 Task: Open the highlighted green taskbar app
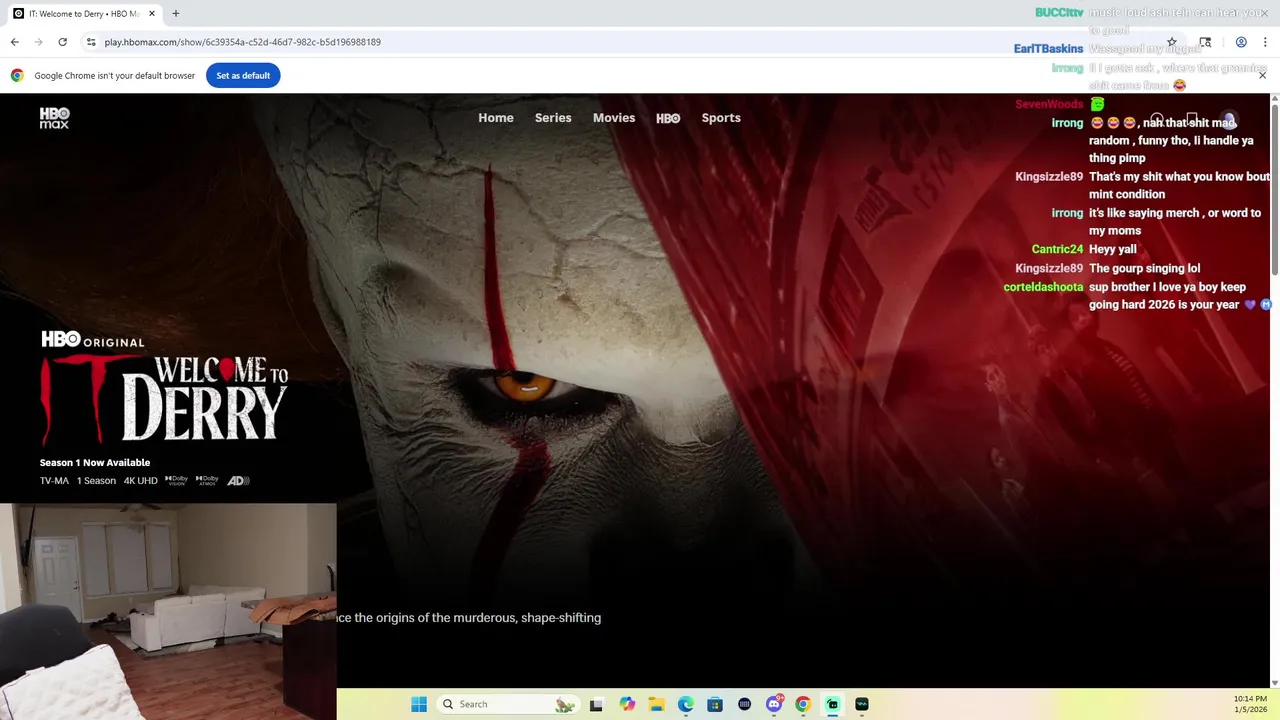click(832, 704)
